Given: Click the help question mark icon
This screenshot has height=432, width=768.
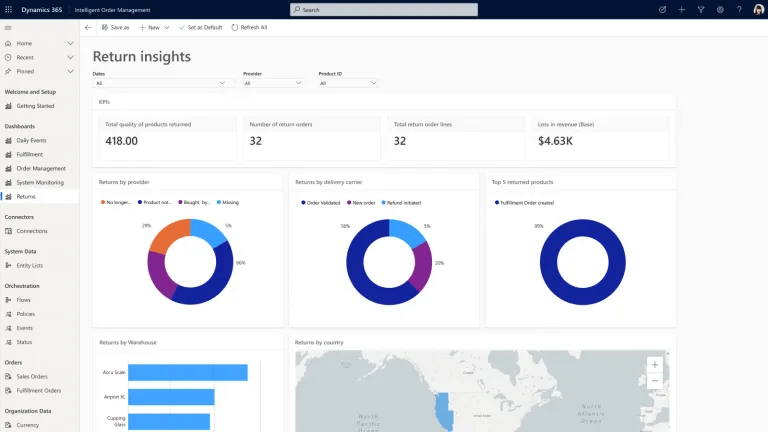Looking at the screenshot, I should [739, 9].
